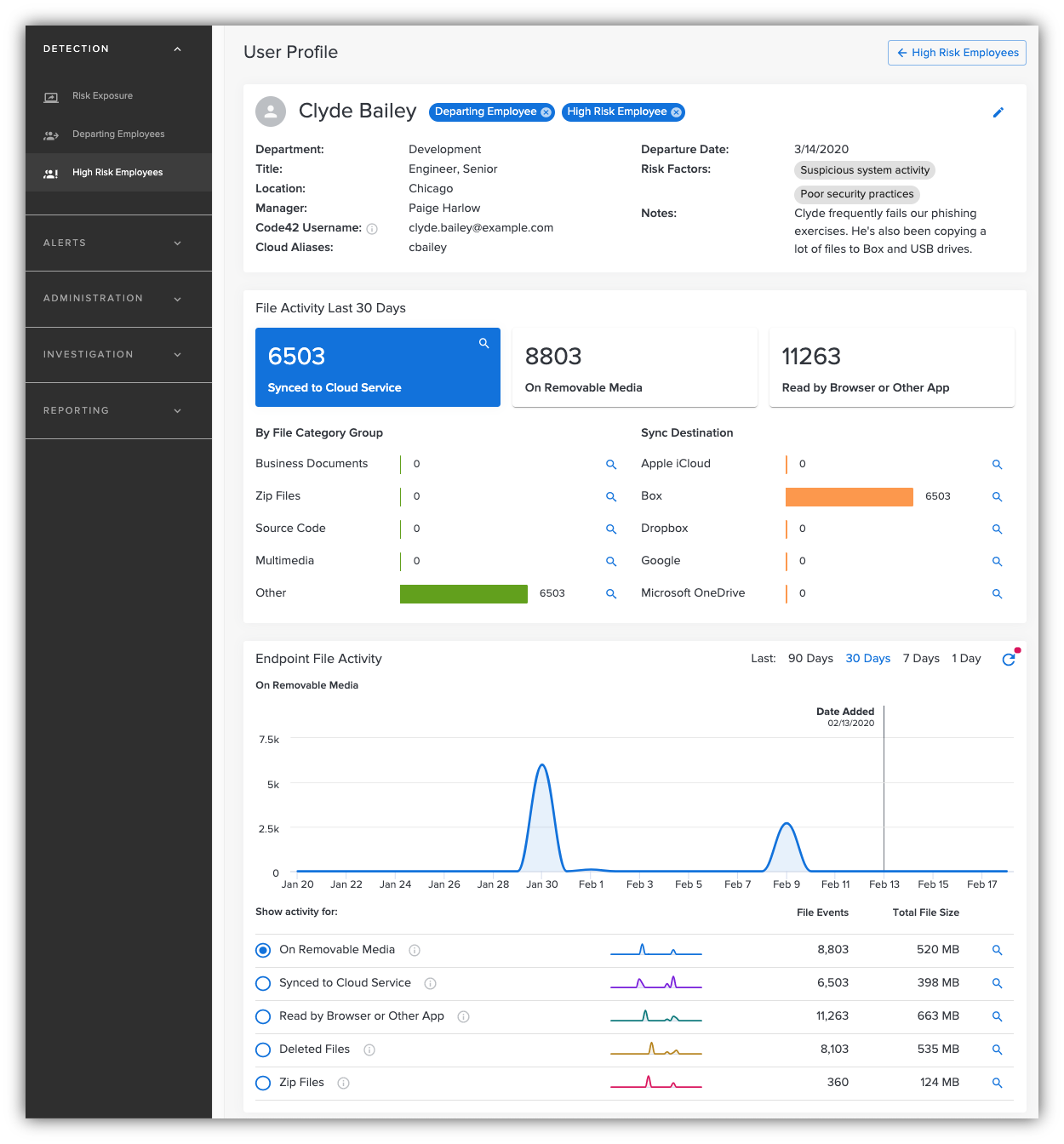The width and height of the screenshot is (1064, 1144).
Task: Collapse the DETECTION section
Action: 177,49
